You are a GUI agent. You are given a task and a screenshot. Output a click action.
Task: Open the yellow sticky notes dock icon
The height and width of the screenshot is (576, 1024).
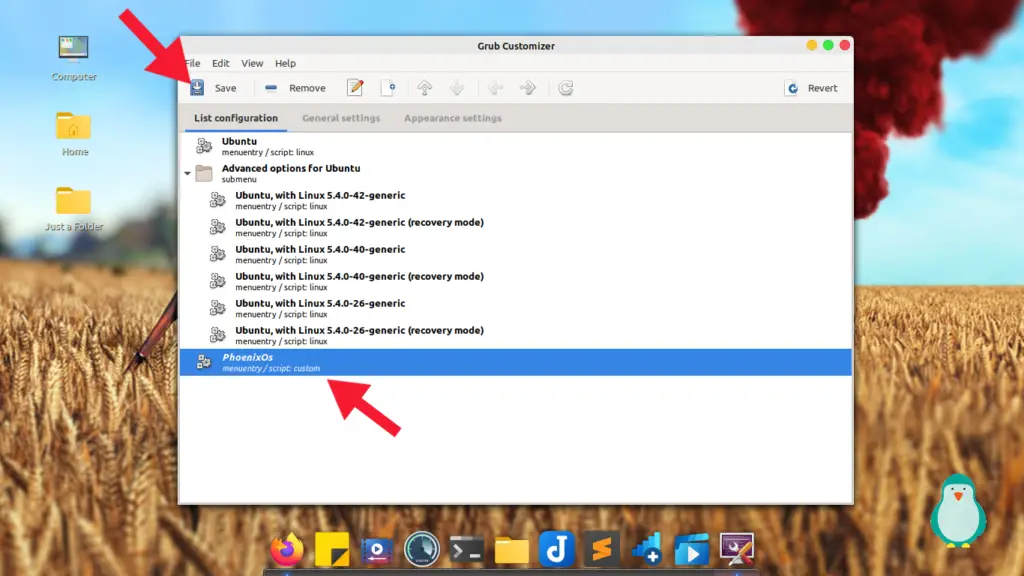click(x=332, y=549)
